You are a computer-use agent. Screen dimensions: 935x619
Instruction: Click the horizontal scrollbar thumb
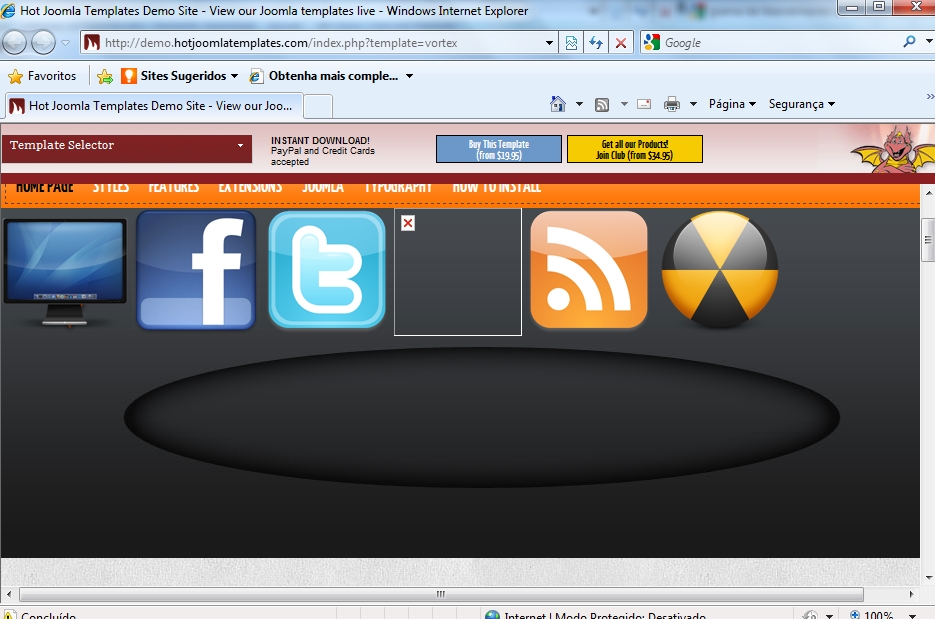[441, 594]
